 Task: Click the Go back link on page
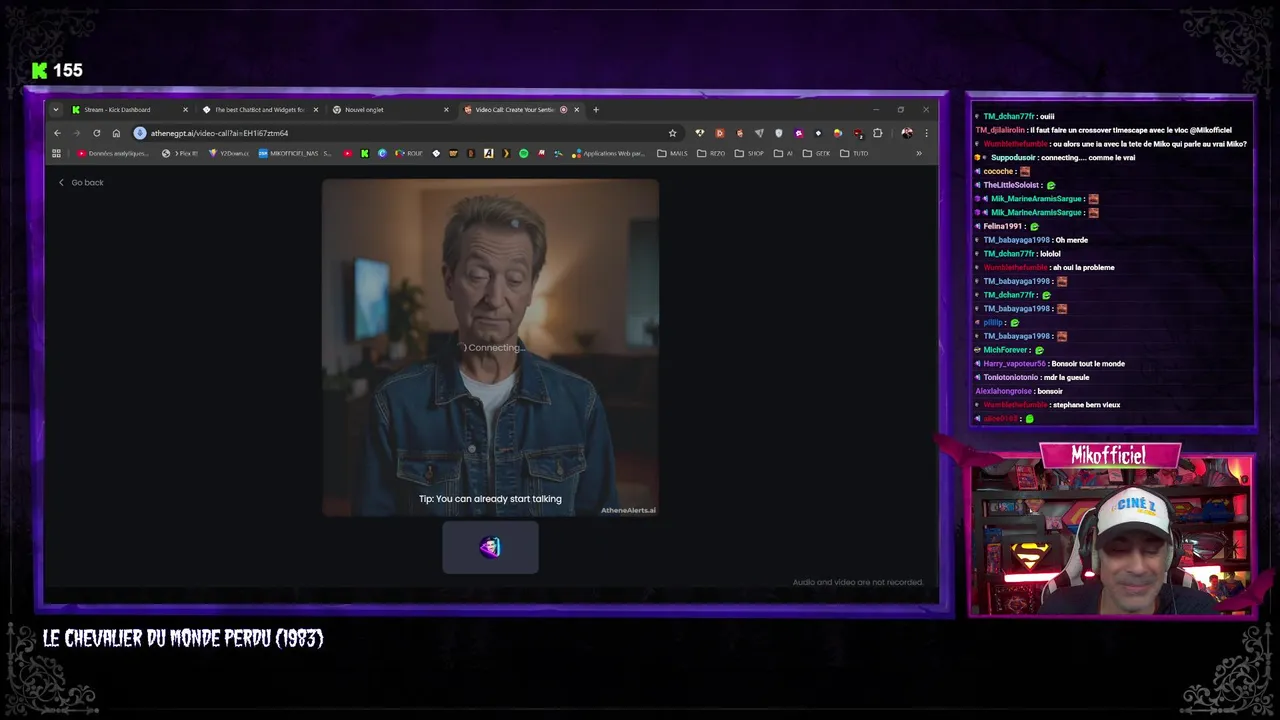point(81,182)
